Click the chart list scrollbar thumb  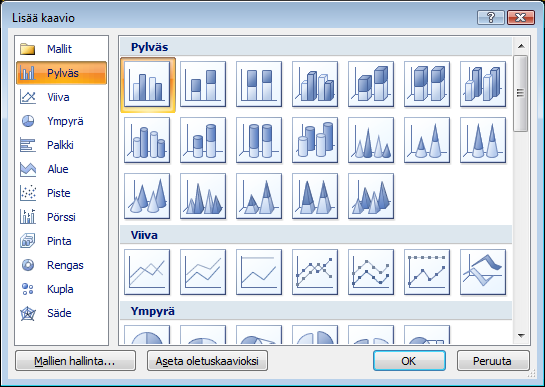tap(521, 93)
